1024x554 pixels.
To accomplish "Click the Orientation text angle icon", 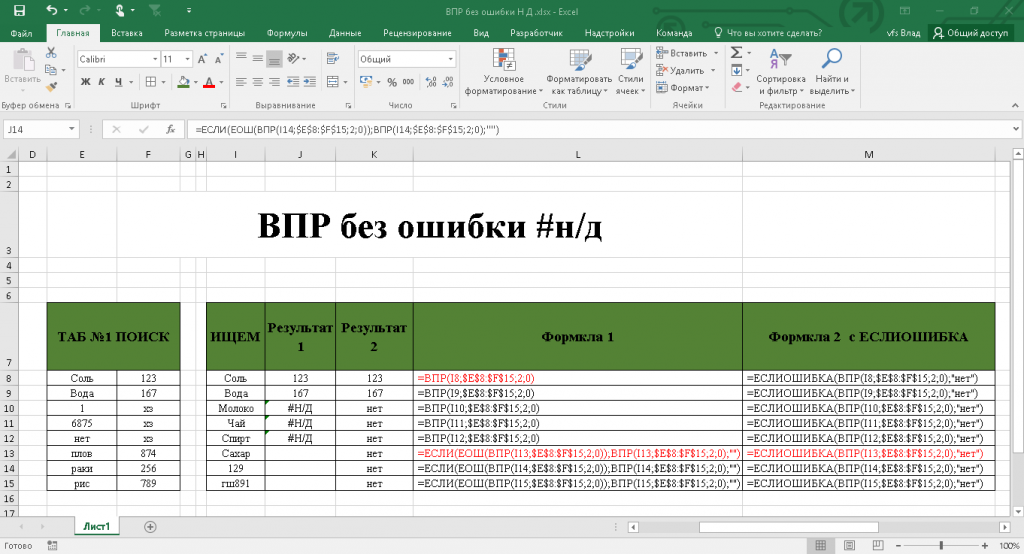I will (293, 59).
